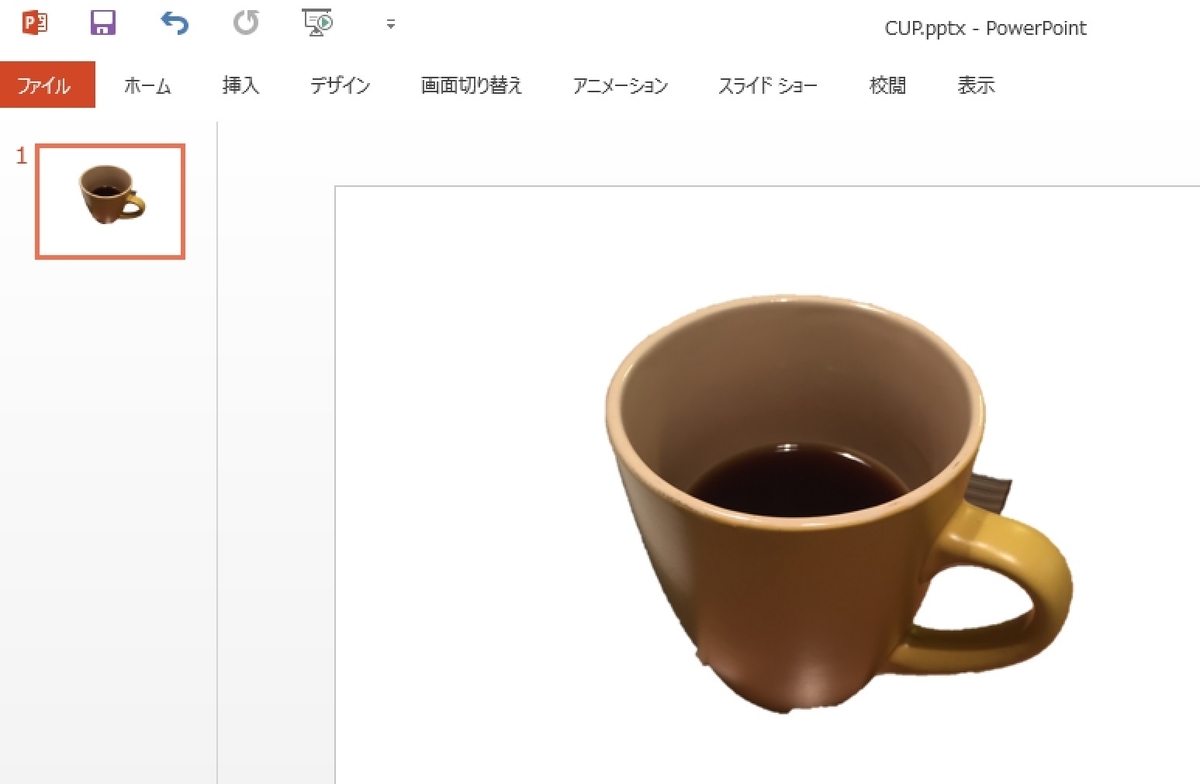Open the 挿入 ribbon tab
Screen dimensions: 1200x784
(241, 86)
